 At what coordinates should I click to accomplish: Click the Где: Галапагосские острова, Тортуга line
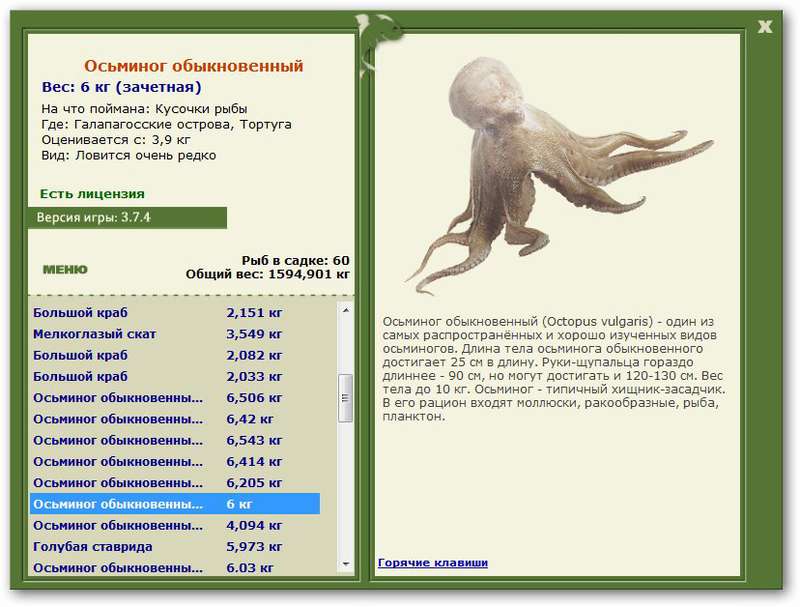[166, 124]
